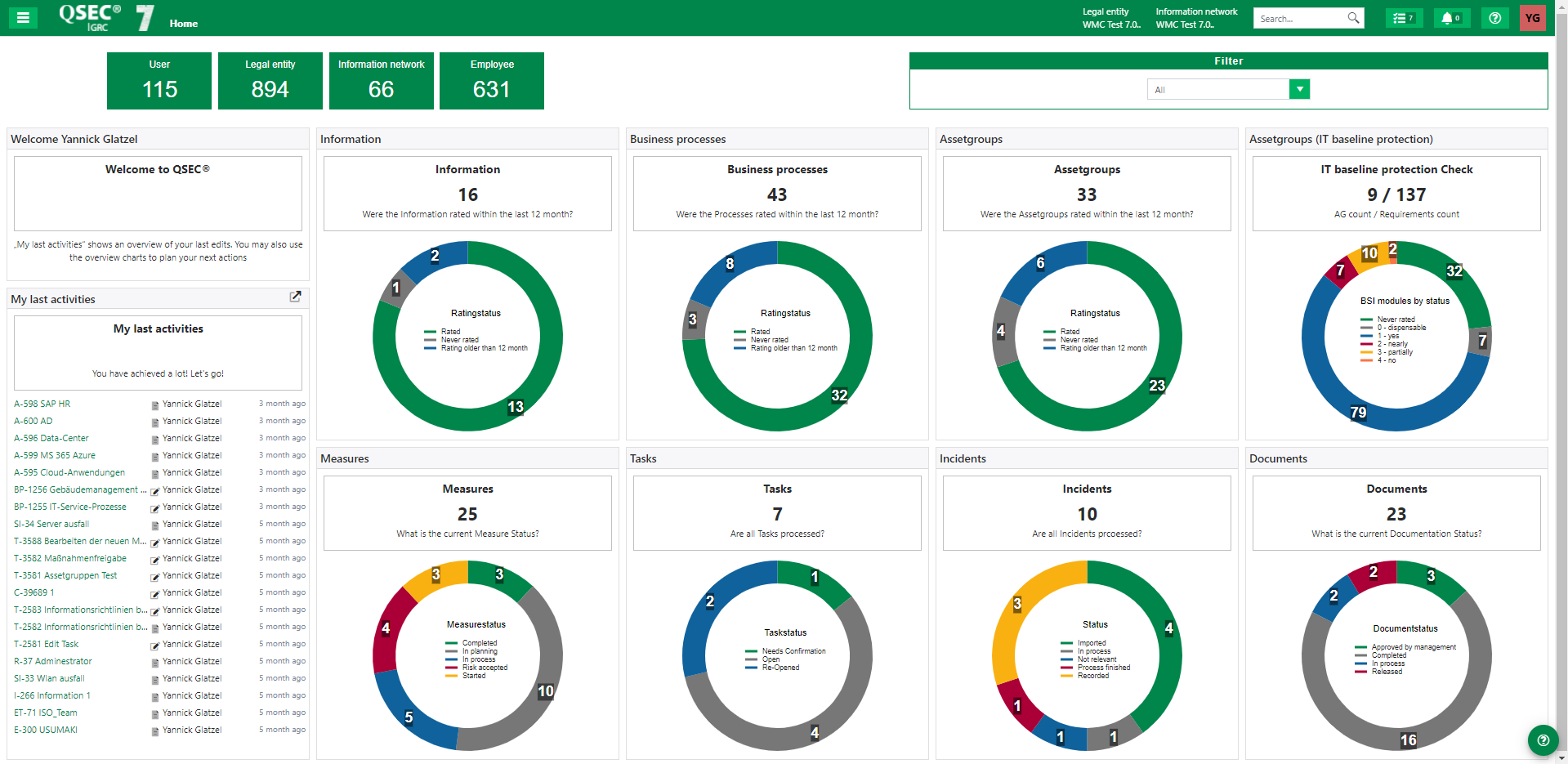Open the task list showing 7 items

1403,17
